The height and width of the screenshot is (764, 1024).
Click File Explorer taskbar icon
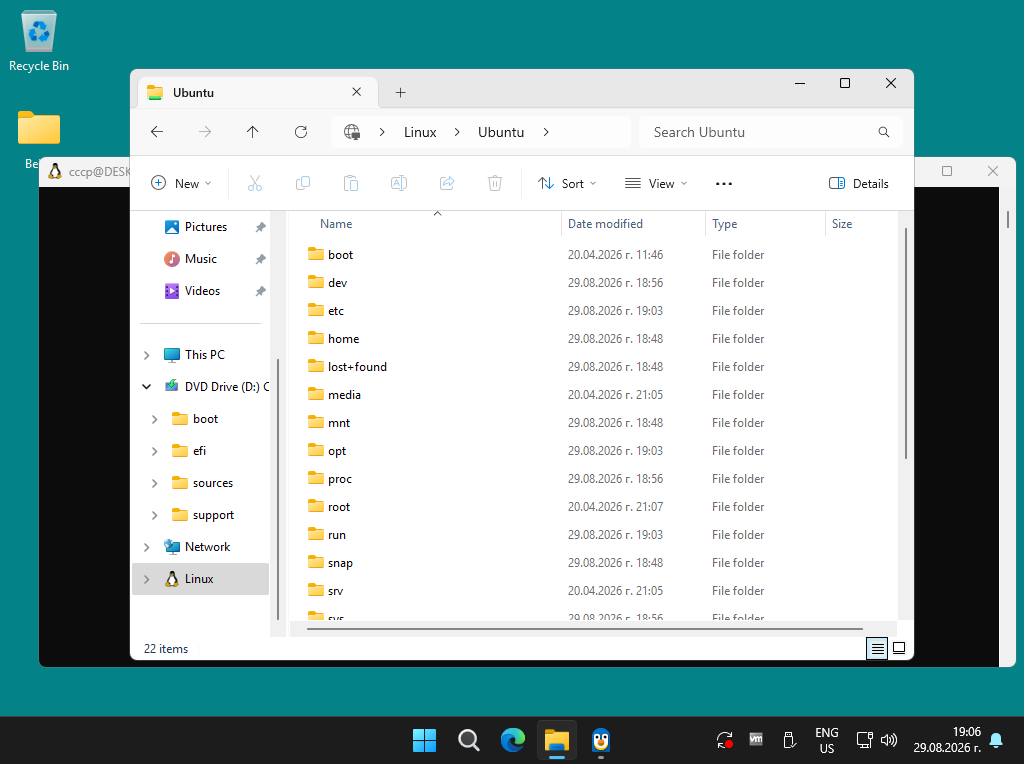[557, 740]
